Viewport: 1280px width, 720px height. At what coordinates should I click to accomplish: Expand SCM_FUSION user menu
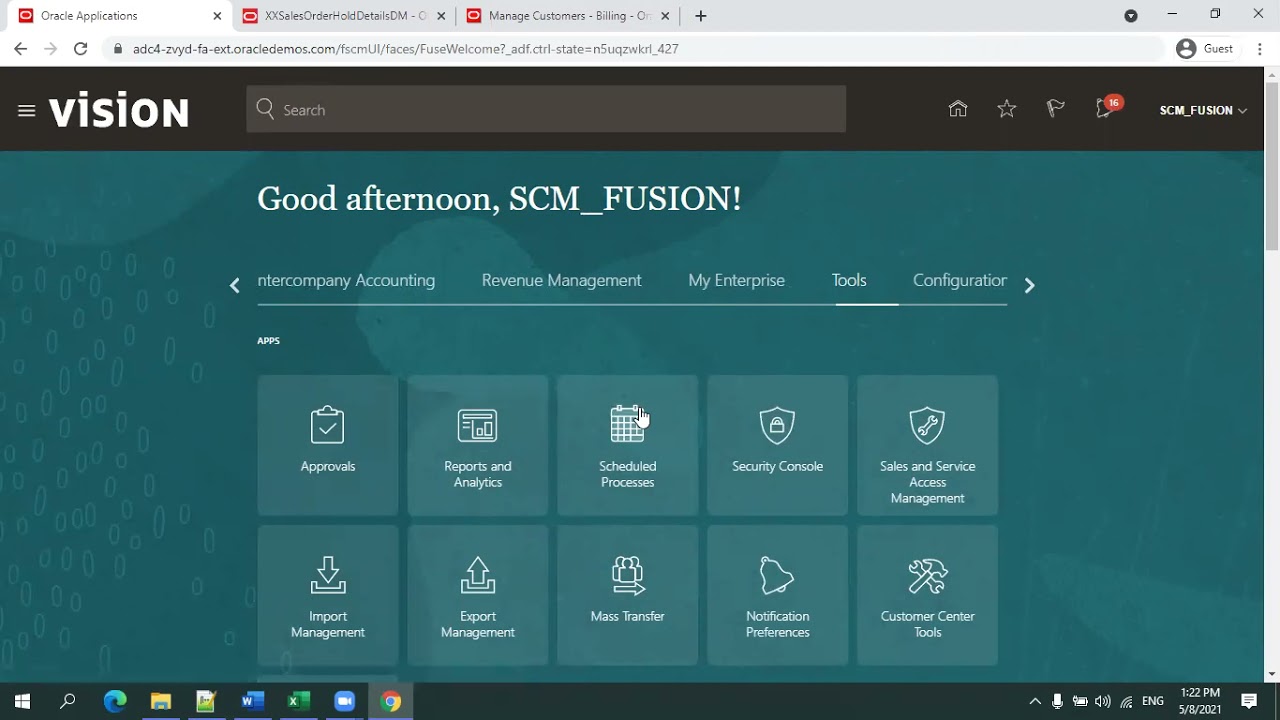click(x=1203, y=110)
